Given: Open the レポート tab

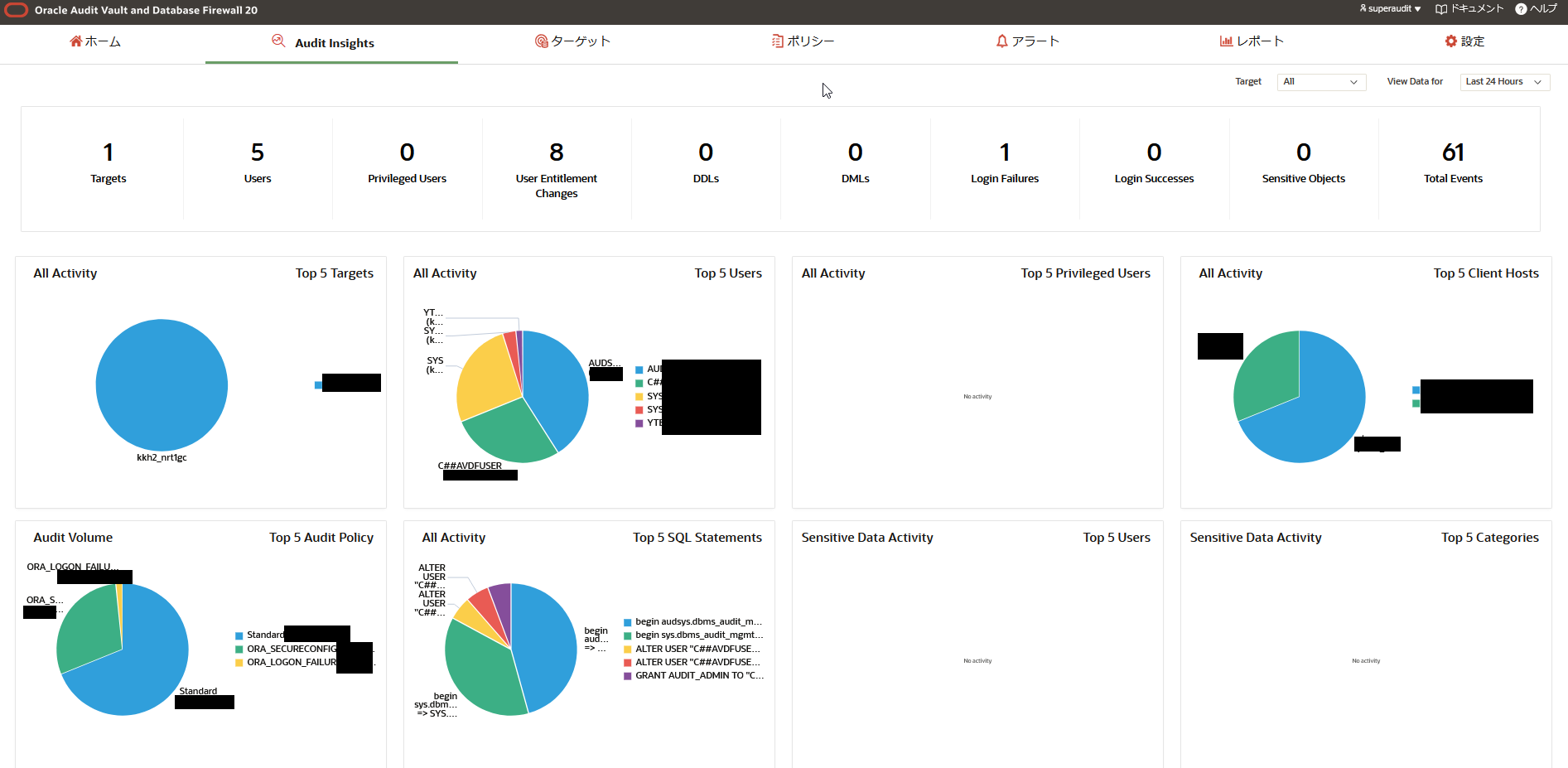Looking at the screenshot, I should click(x=1252, y=41).
